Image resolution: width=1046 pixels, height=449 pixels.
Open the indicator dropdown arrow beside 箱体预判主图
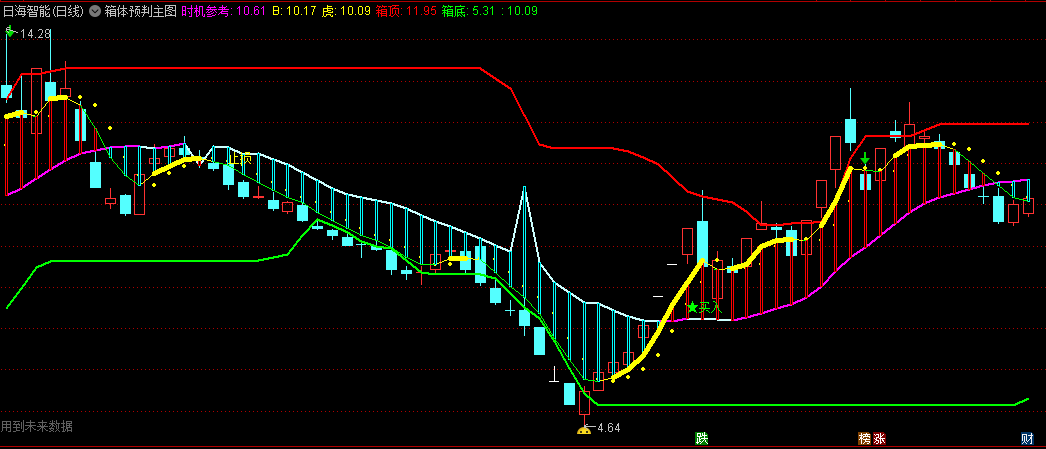click(x=95, y=11)
